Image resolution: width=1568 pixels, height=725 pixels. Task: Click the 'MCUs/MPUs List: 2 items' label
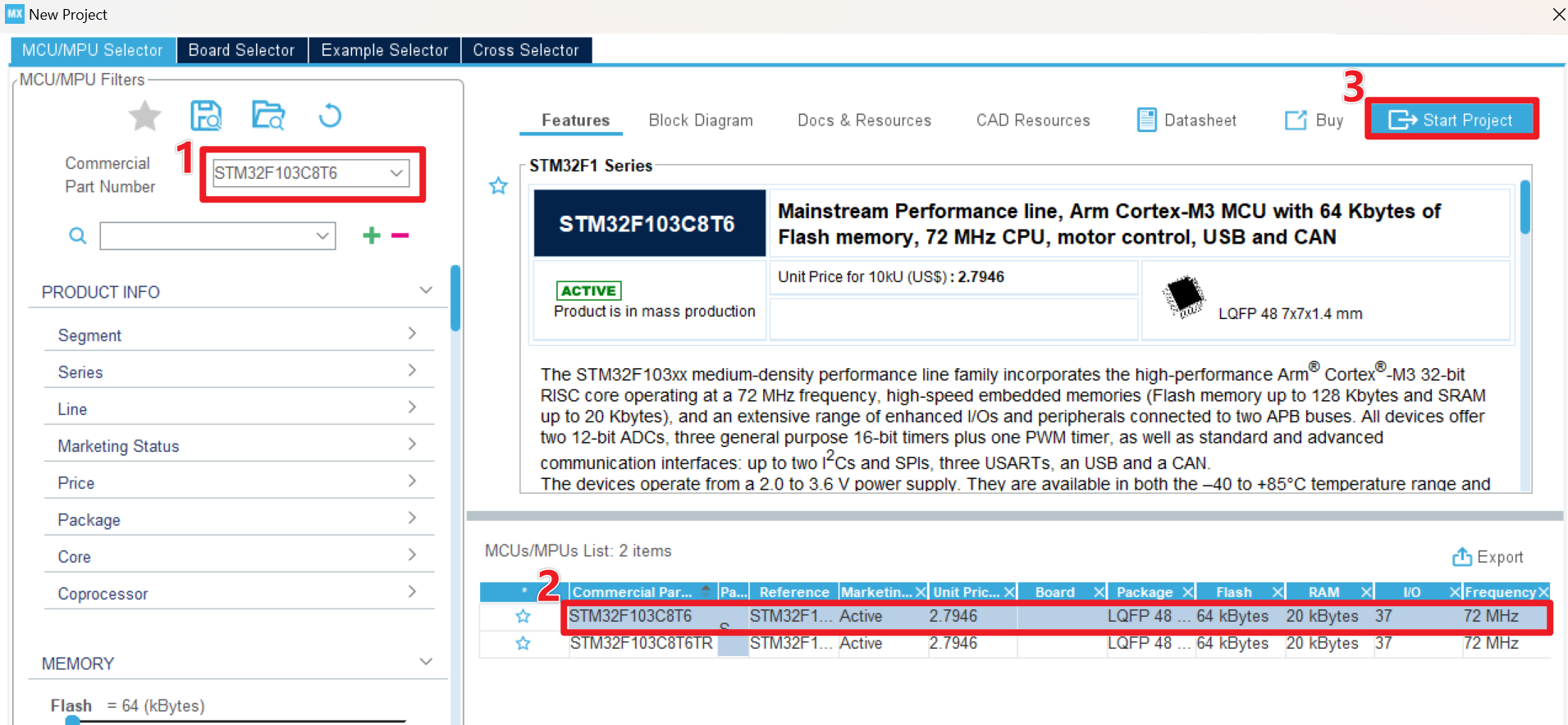click(x=578, y=551)
